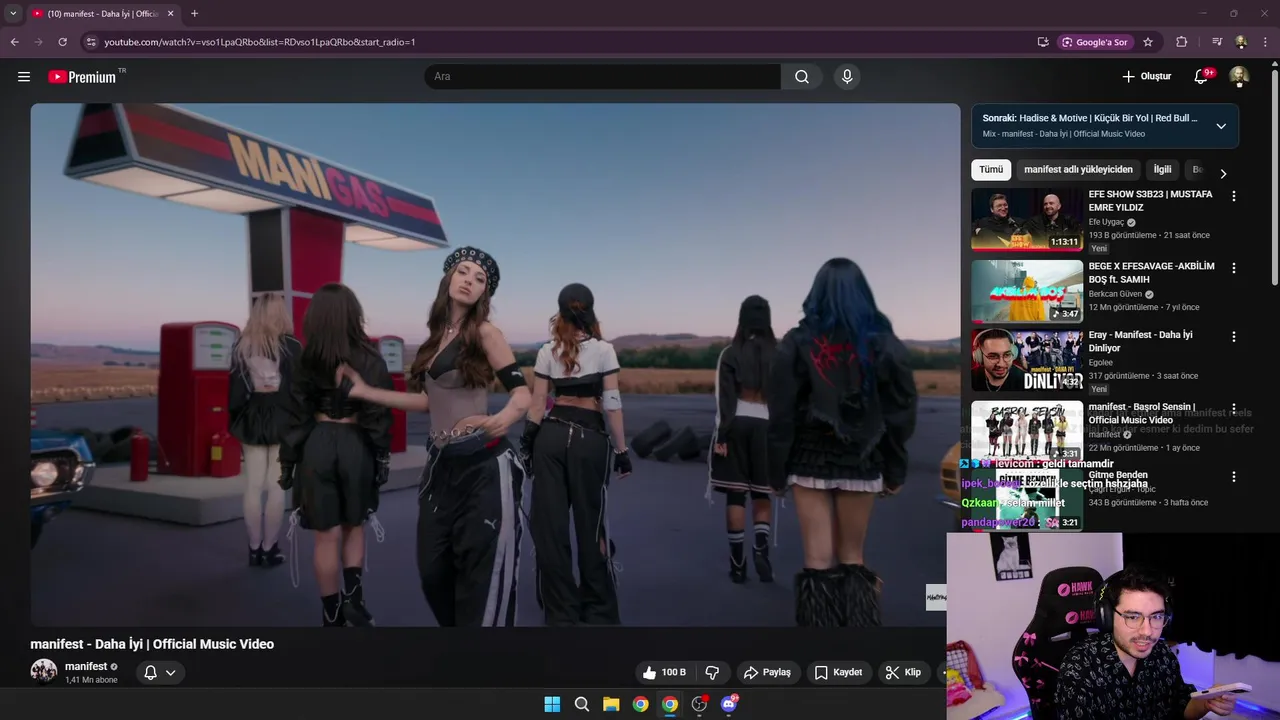Screen dimensions: 1280x720
Task: Dislike the video
Action: pyautogui.click(x=712, y=672)
